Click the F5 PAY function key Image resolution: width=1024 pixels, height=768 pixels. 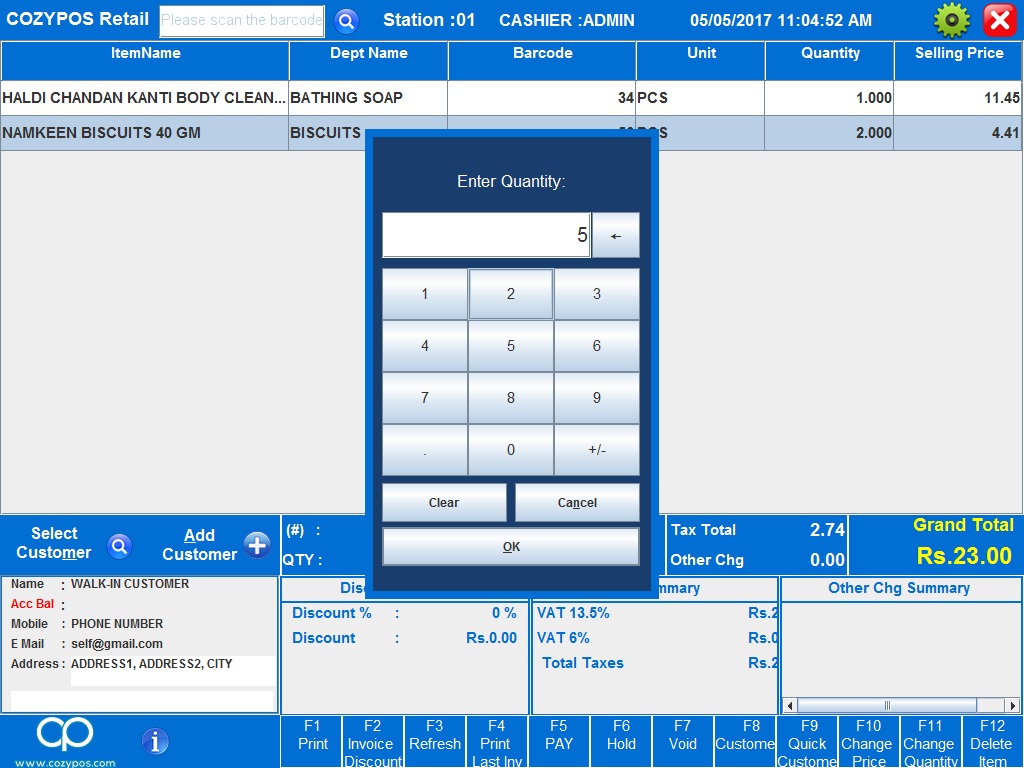[x=559, y=742]
